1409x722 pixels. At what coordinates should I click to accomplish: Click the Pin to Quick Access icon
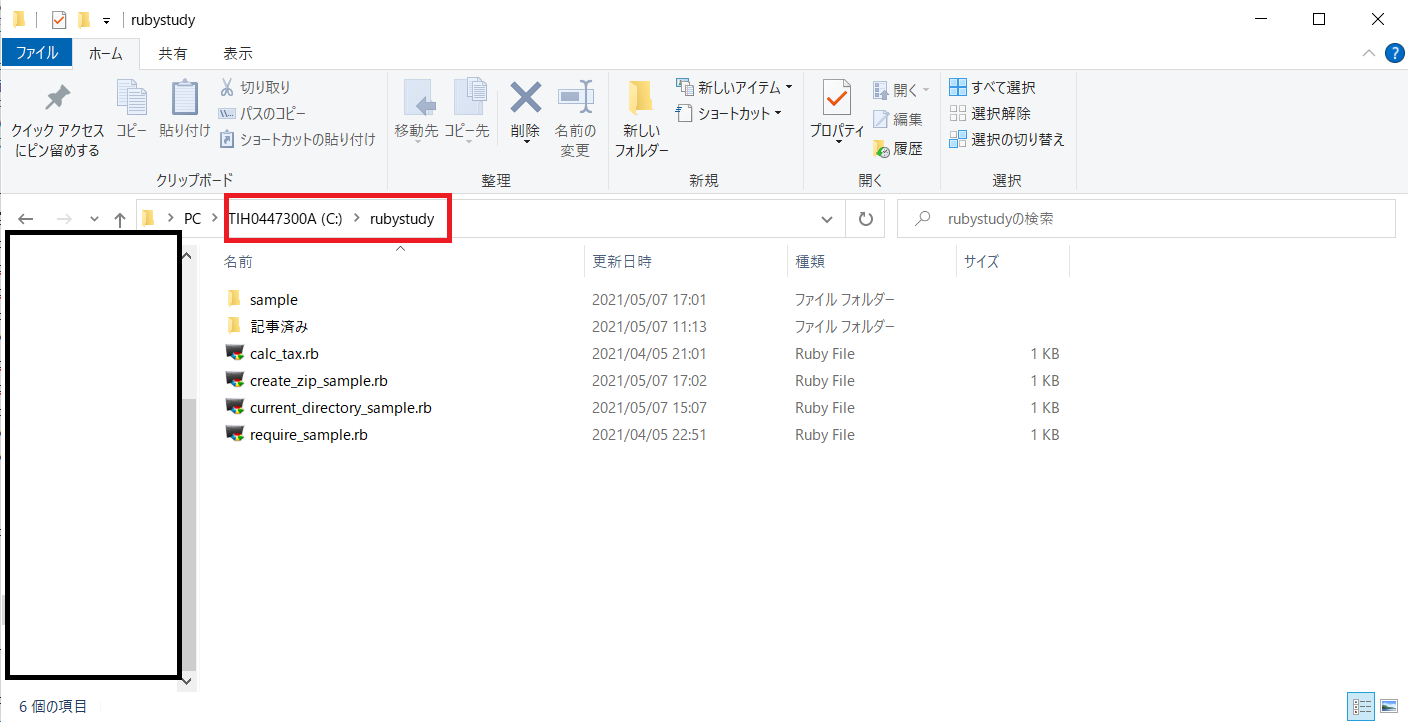tap(58, 98)
